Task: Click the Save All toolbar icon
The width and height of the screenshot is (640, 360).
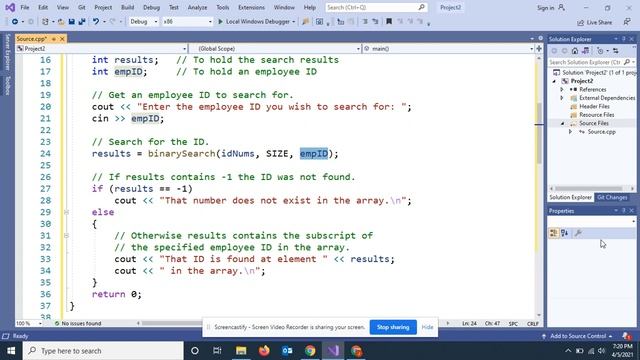Action: pos(82,22)
